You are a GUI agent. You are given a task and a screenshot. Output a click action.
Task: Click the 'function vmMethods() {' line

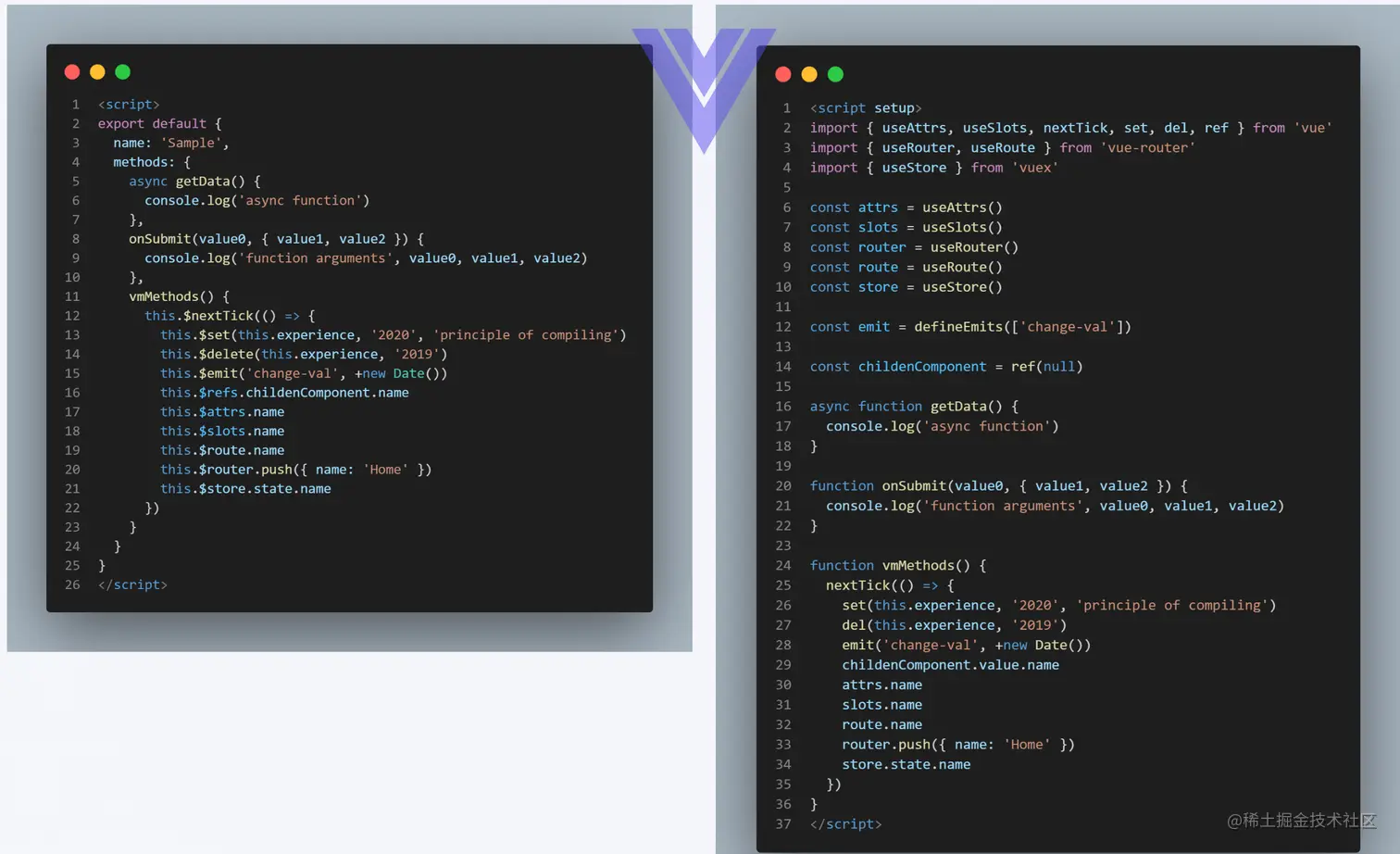[898, 566]
